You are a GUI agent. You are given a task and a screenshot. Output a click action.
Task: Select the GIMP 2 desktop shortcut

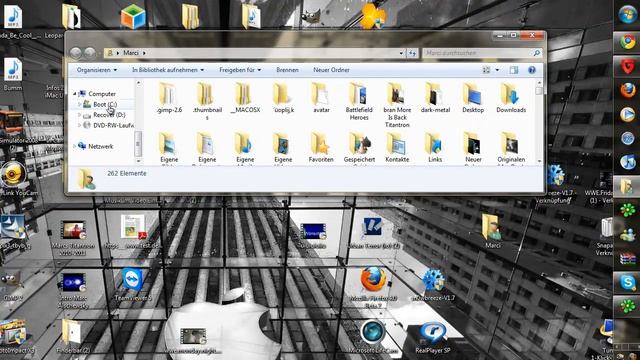click(11, 286)
